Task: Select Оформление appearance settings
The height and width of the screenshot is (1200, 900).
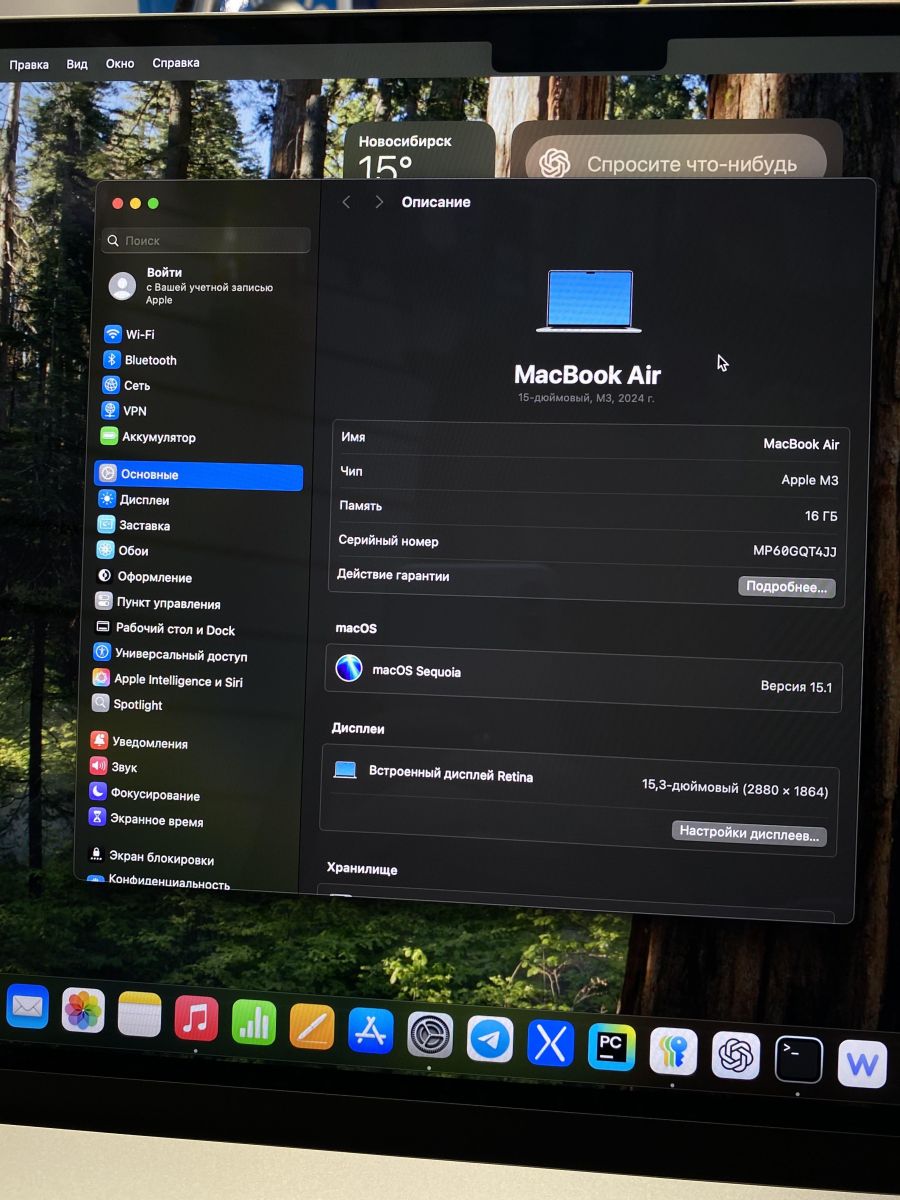Action: click(x=144, y=577)
